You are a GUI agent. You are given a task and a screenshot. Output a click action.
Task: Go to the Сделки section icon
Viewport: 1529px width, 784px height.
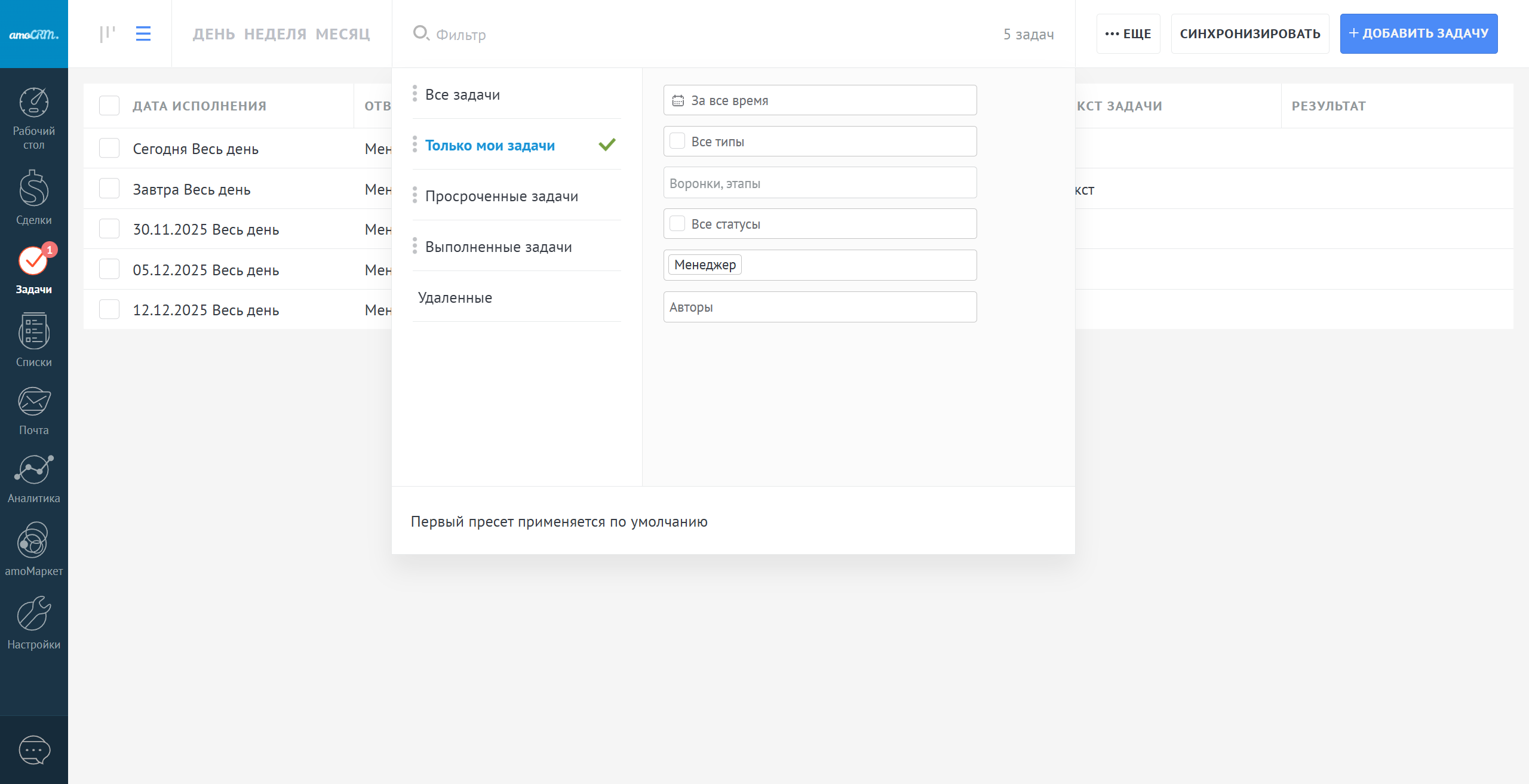pos(34,189)
